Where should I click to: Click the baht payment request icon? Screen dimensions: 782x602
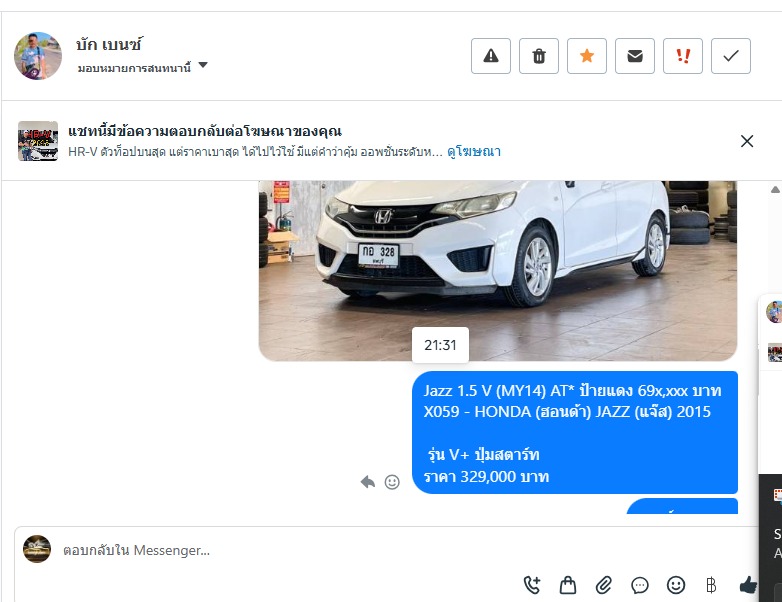coord(712,585)
